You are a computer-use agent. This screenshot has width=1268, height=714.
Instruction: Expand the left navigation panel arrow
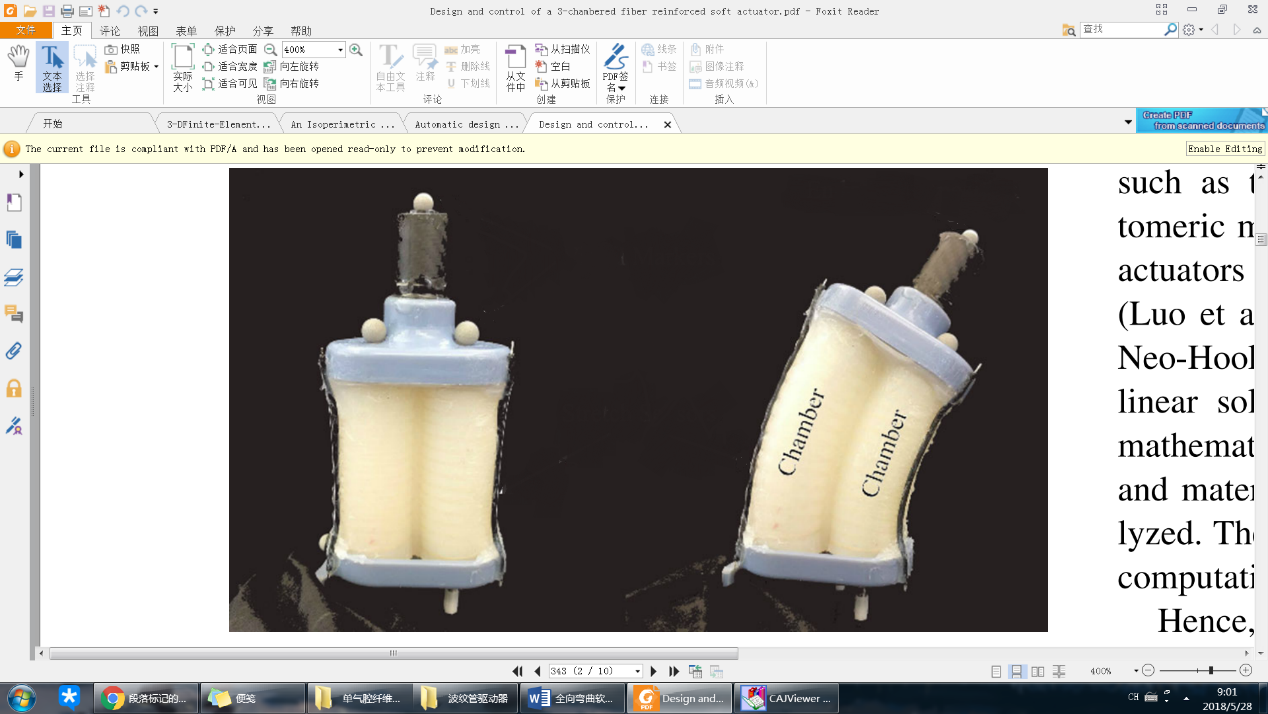tap(22, 174)
